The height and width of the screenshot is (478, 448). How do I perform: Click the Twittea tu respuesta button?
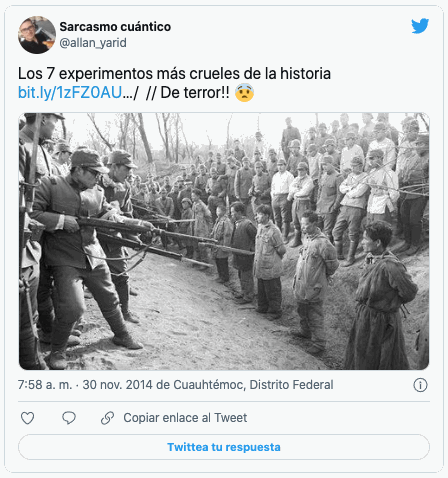click(x=224, y=447)
